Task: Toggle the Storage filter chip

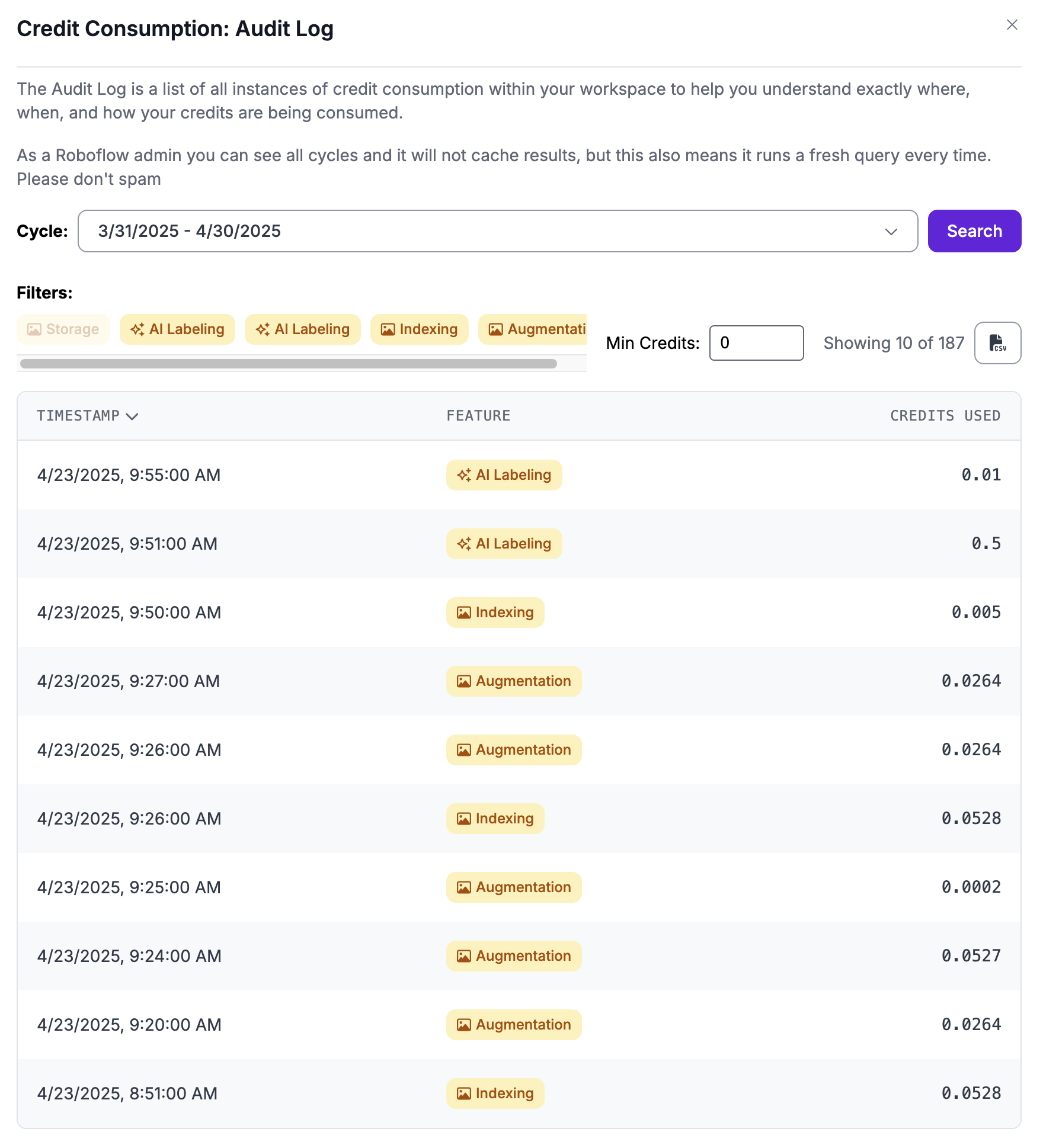Action: (63, 329)
